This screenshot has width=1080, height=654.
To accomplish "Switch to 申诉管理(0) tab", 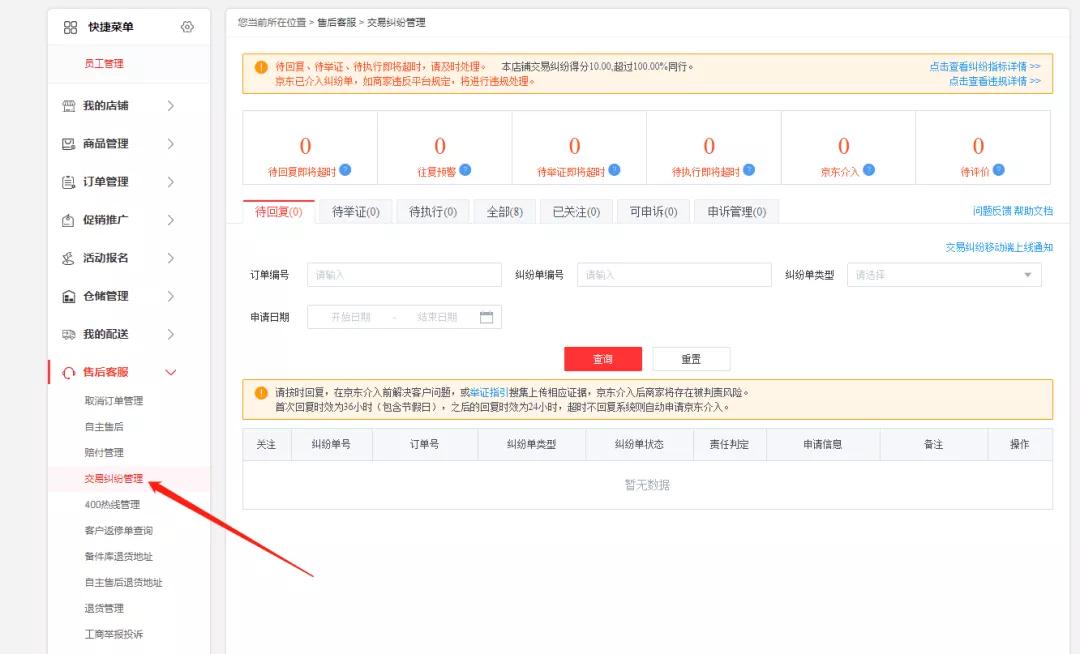I will [x=736, y=211].
